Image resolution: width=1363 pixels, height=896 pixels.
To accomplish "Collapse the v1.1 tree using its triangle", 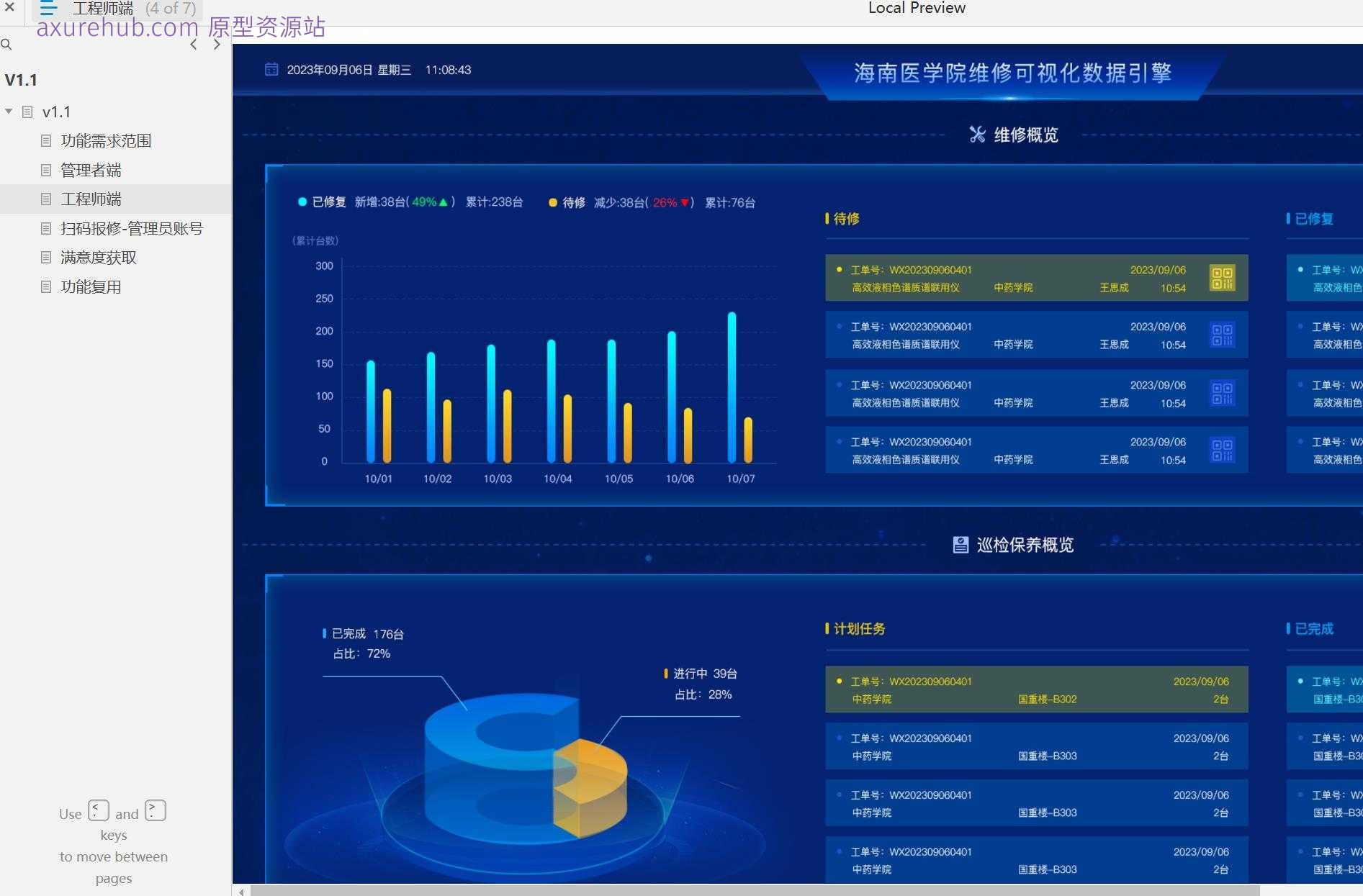I will pyautogui.click(x=9, y=112).
